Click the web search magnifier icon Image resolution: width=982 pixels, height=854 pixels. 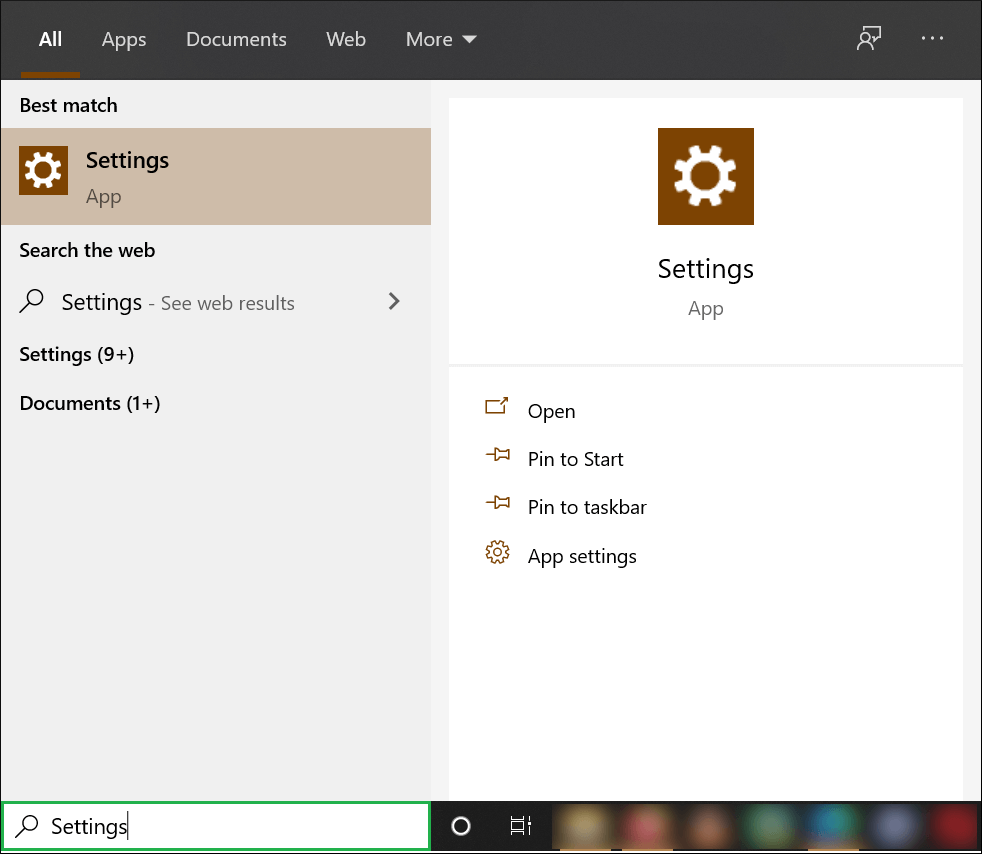(31, 301)
